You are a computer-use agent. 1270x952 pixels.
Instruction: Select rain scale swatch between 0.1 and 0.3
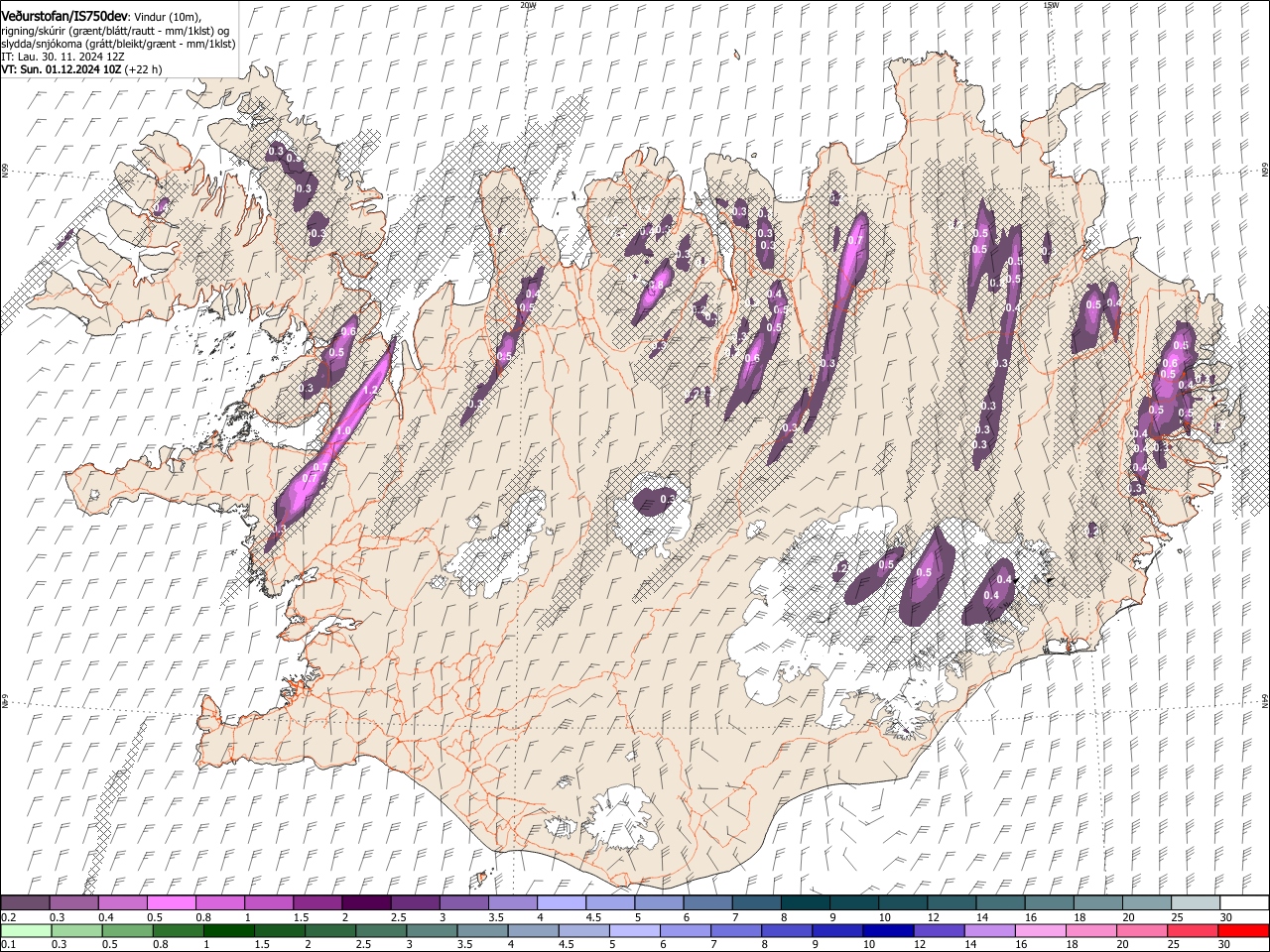click(26, 930)
